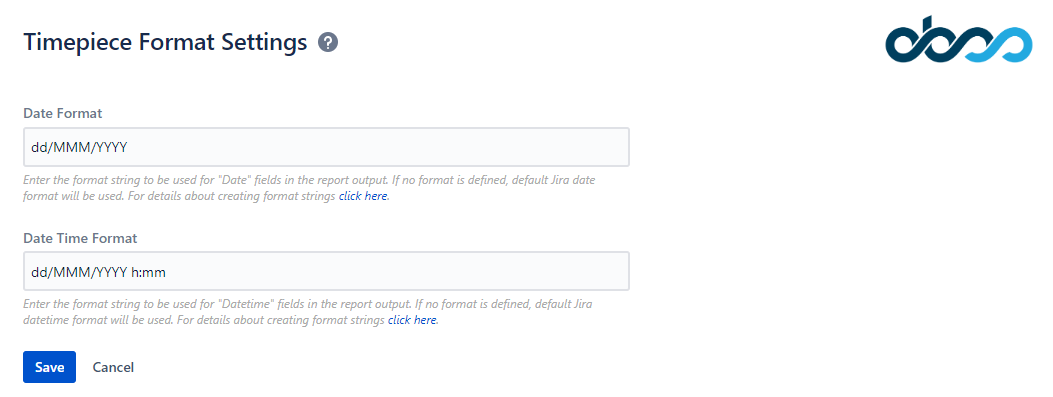
Task: Open help via question mark icon beside title
Action: click(328, 43)
